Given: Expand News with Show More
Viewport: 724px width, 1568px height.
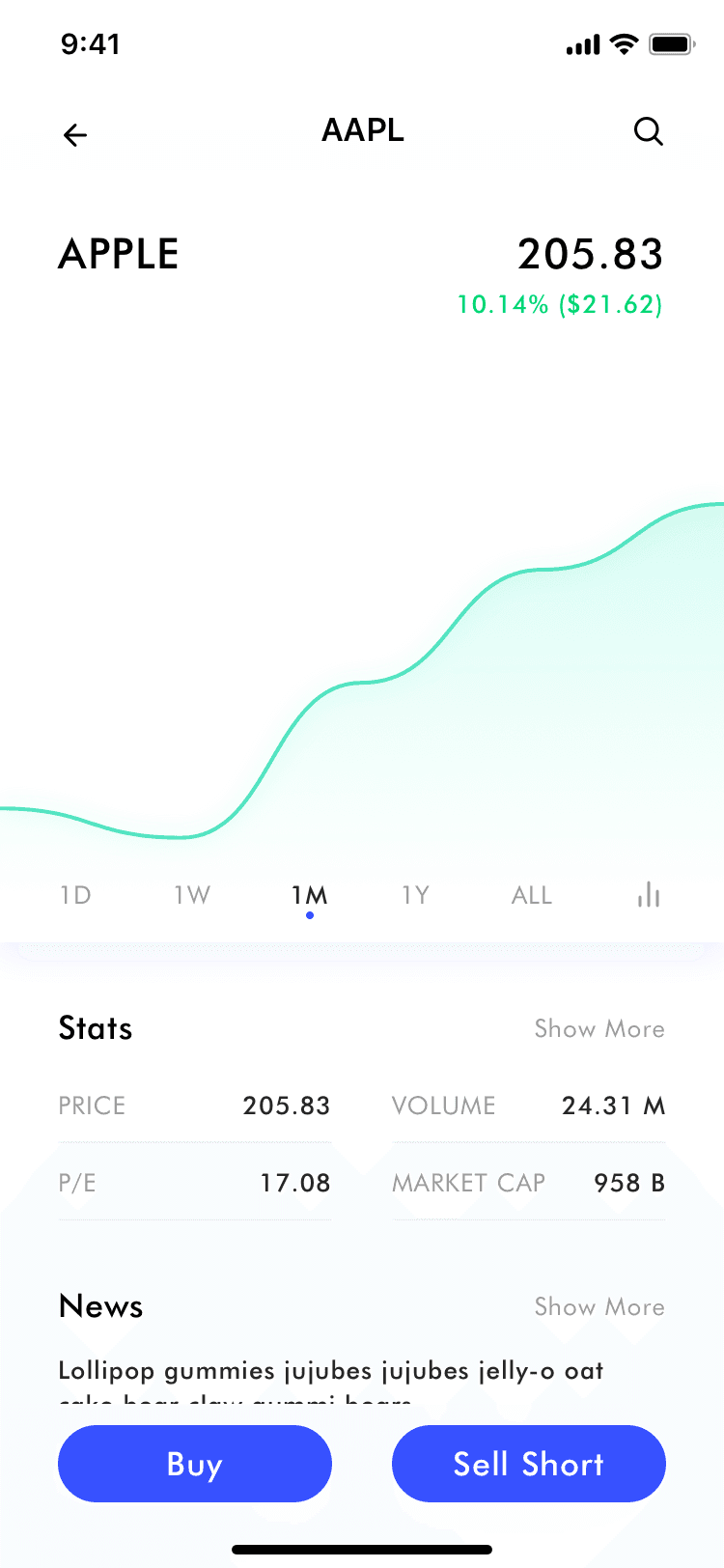Looking at the screenshot, I should 599,1306.
